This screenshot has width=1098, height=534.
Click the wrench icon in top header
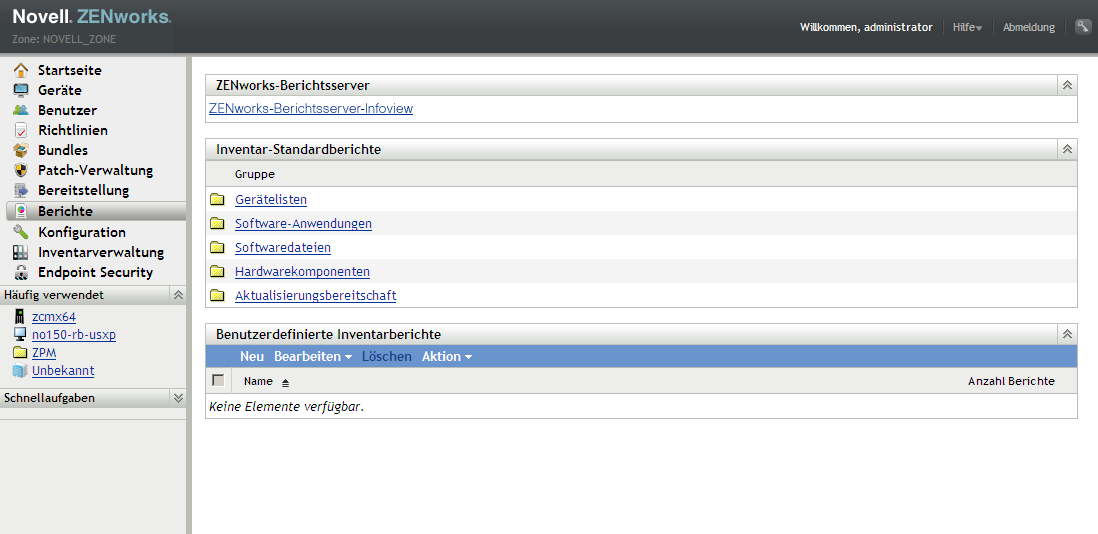(1082, 27)
